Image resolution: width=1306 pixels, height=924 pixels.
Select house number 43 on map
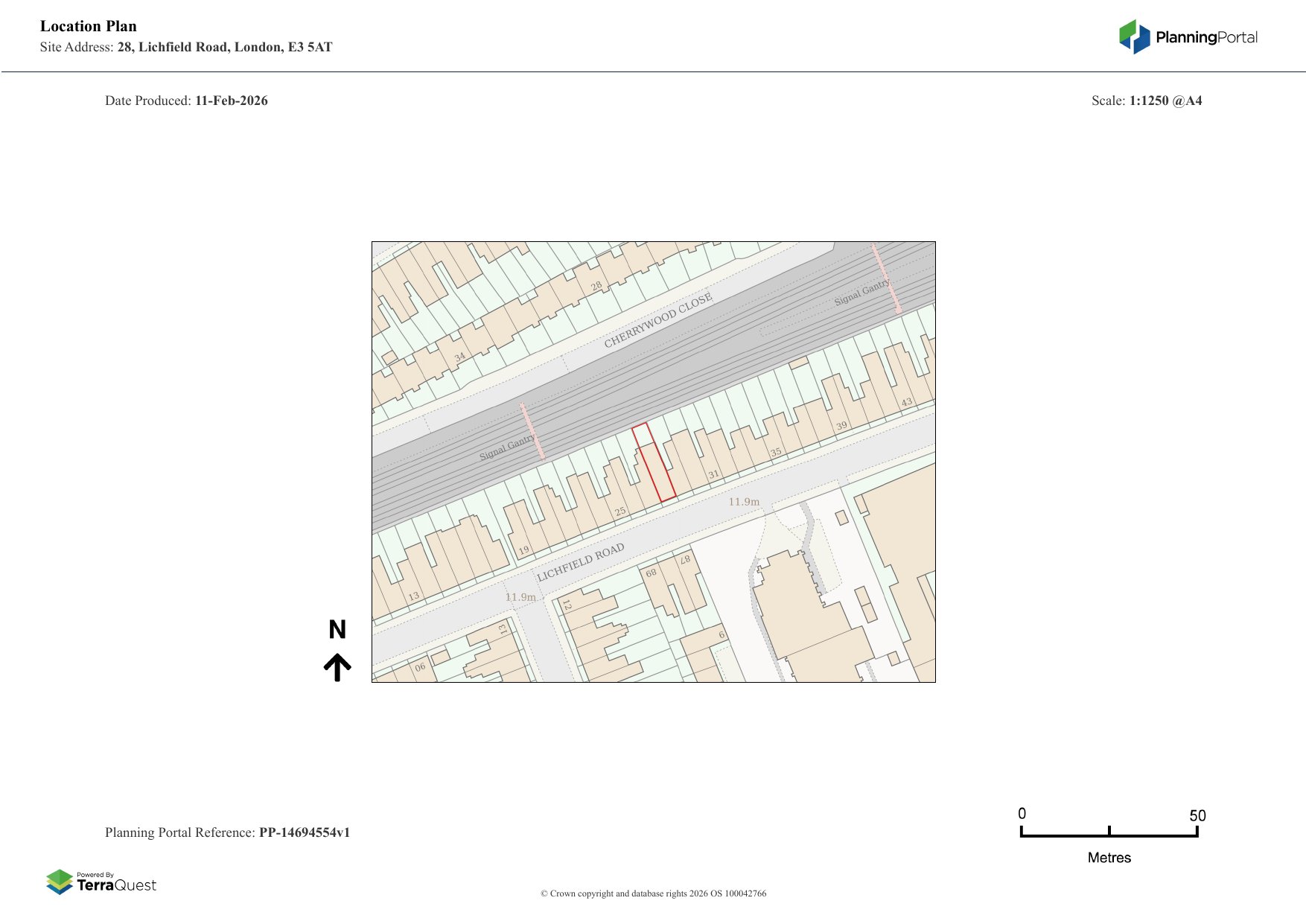point(906,402)
